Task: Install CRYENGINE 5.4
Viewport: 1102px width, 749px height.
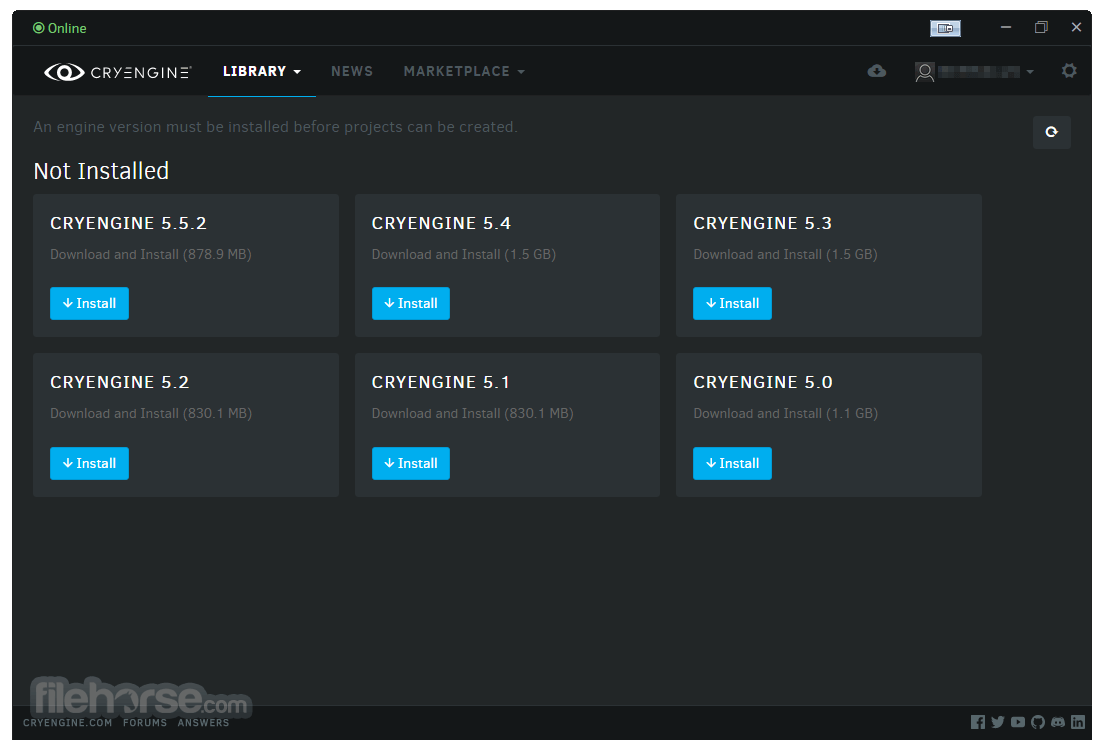Action: (410, 304)
